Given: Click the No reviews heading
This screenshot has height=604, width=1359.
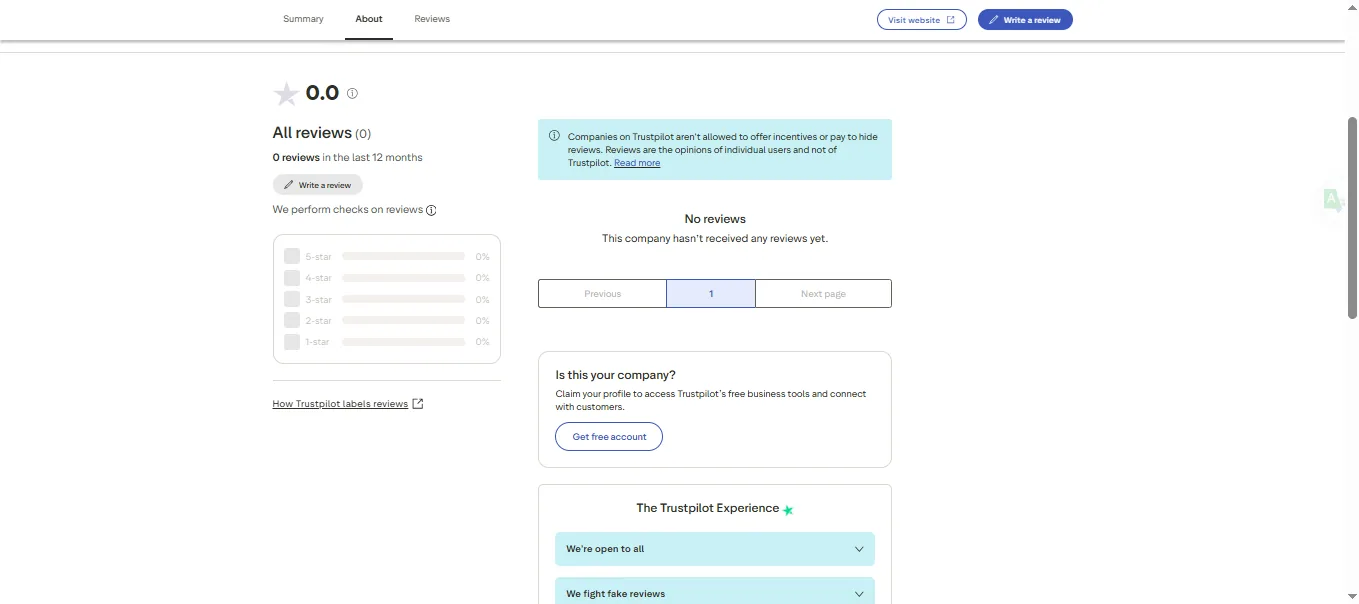Looking at the screenshot, I should click(x=715, y=219).
